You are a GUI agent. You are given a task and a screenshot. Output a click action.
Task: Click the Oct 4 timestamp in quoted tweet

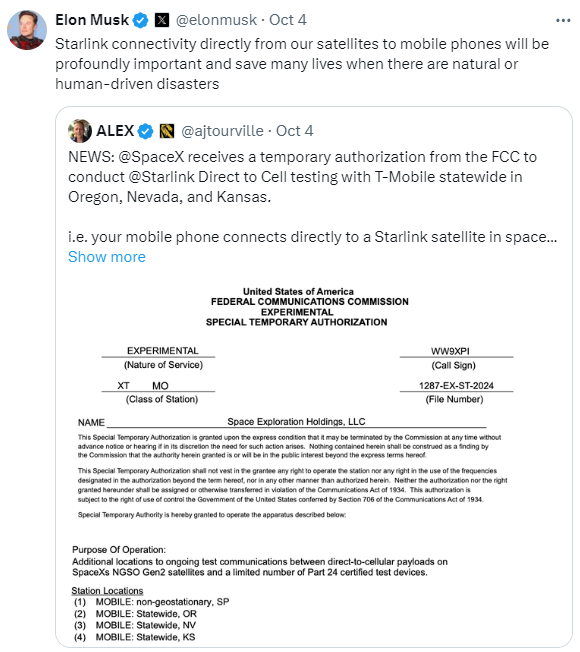coord(294,131)
